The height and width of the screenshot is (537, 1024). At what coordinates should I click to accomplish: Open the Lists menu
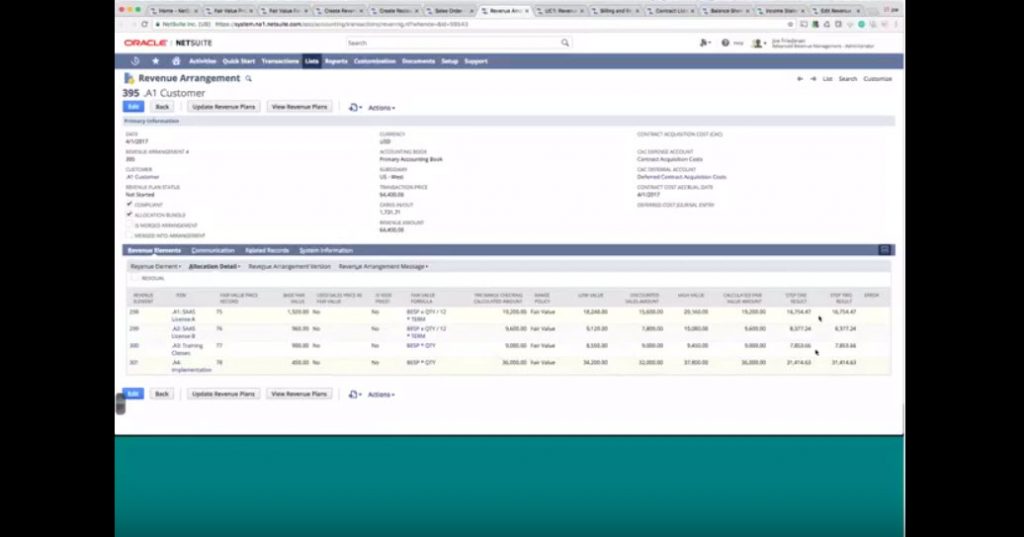(x=312, y=61)
